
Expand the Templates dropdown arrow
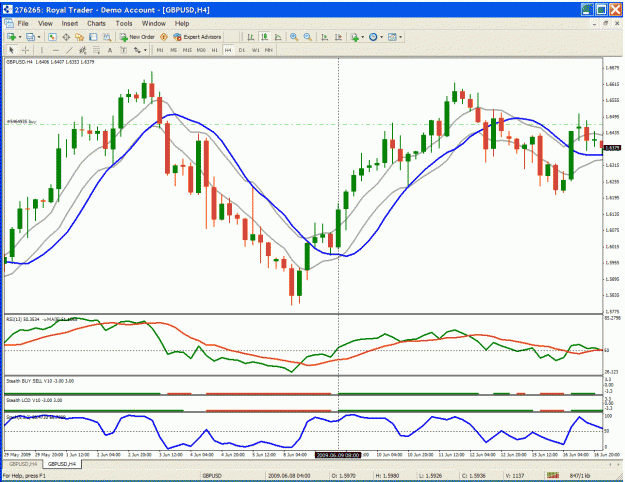[x=400, y=37]
